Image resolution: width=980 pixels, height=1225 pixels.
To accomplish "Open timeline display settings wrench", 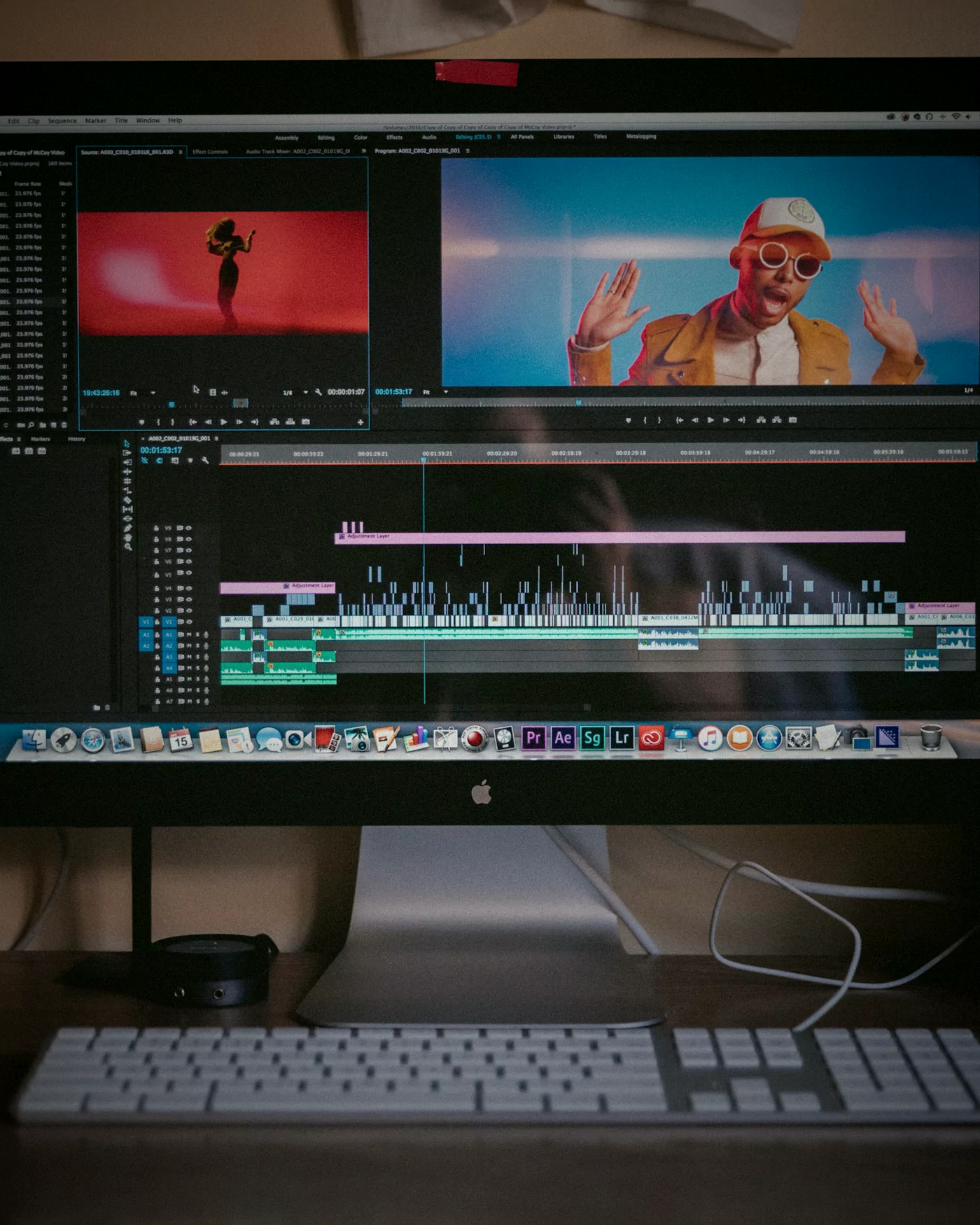I will tap(205, 461).
